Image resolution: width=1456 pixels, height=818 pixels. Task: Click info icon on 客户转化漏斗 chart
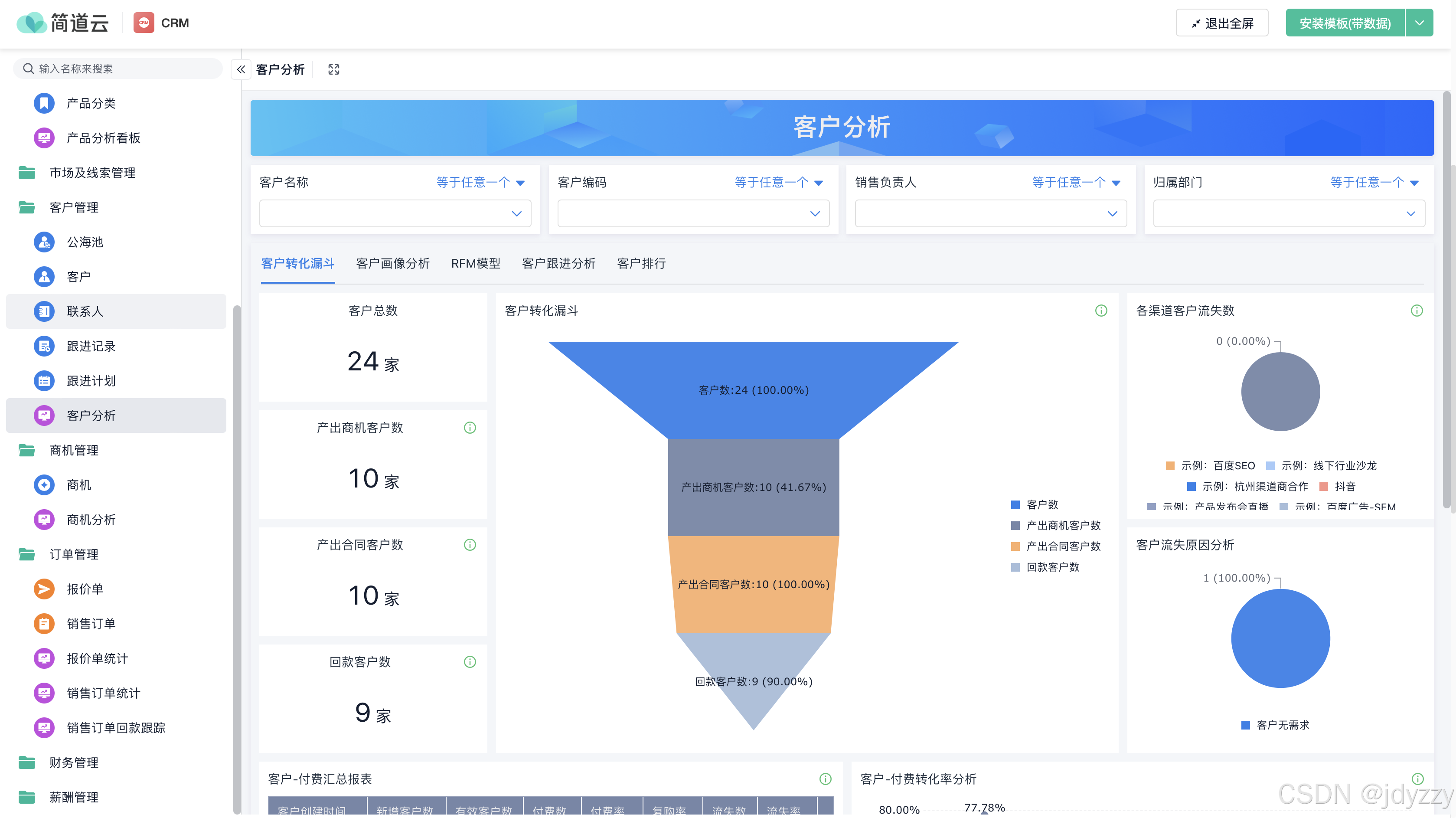(x=1100, y=311)
